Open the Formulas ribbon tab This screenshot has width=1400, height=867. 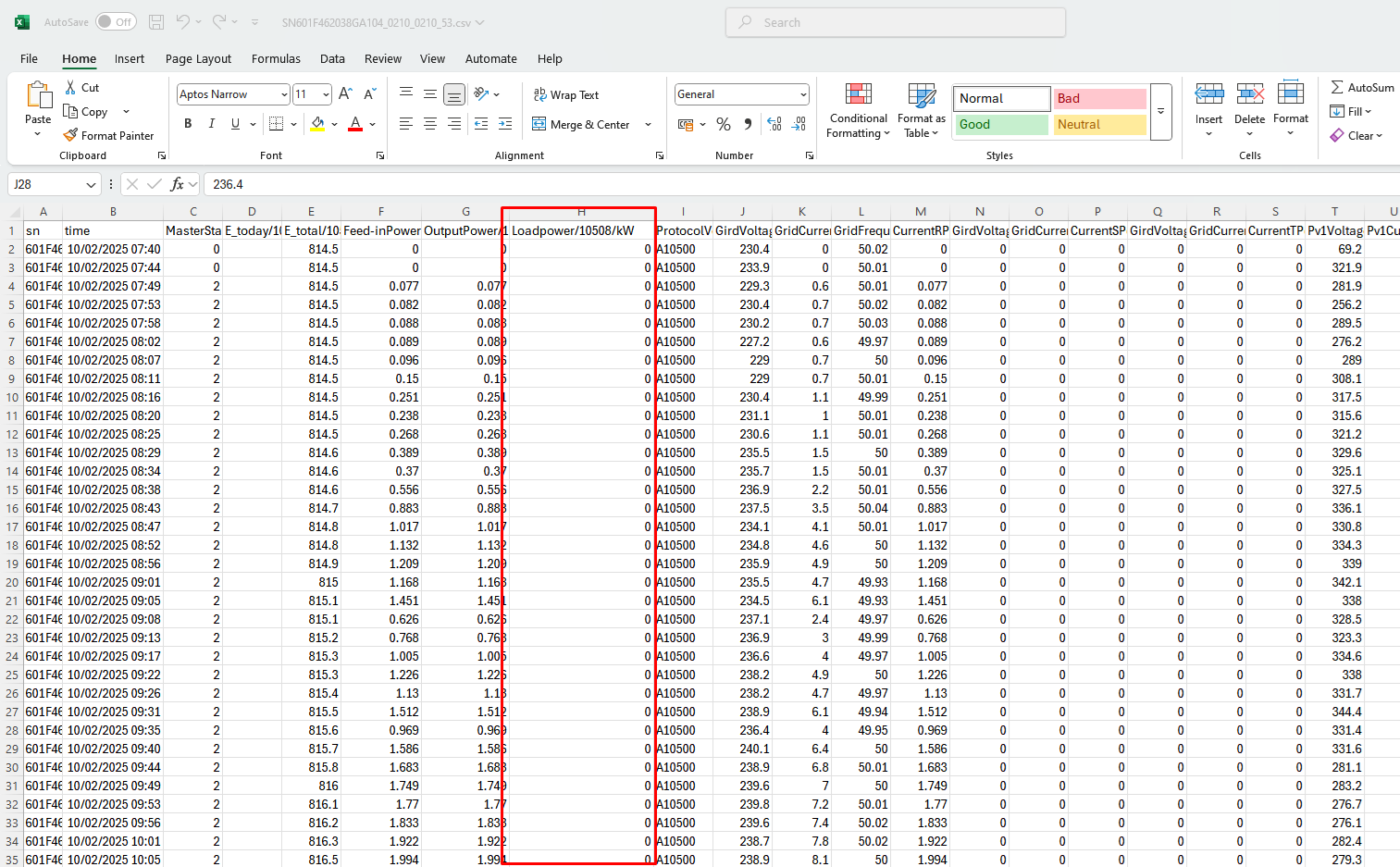[276, 58]
